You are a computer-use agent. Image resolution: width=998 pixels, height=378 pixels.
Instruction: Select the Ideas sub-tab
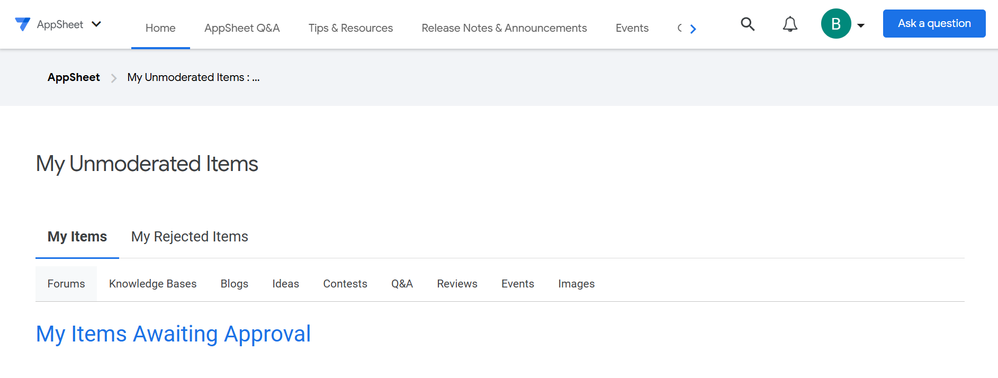tap(286, 284)
